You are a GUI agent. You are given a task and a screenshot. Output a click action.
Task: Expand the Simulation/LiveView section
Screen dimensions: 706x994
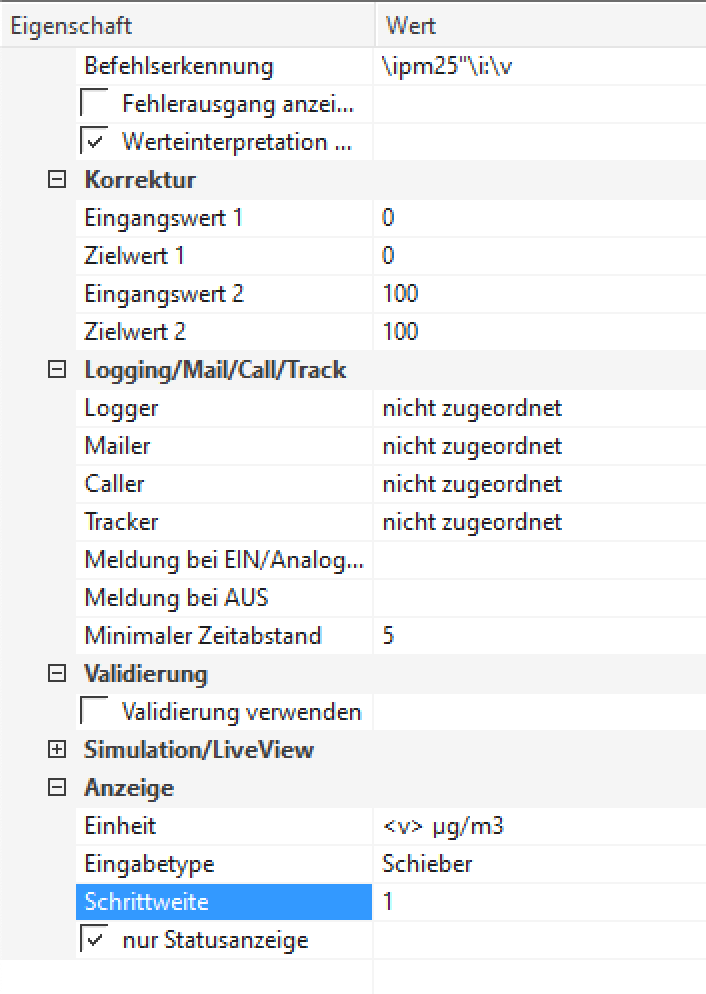57,750
